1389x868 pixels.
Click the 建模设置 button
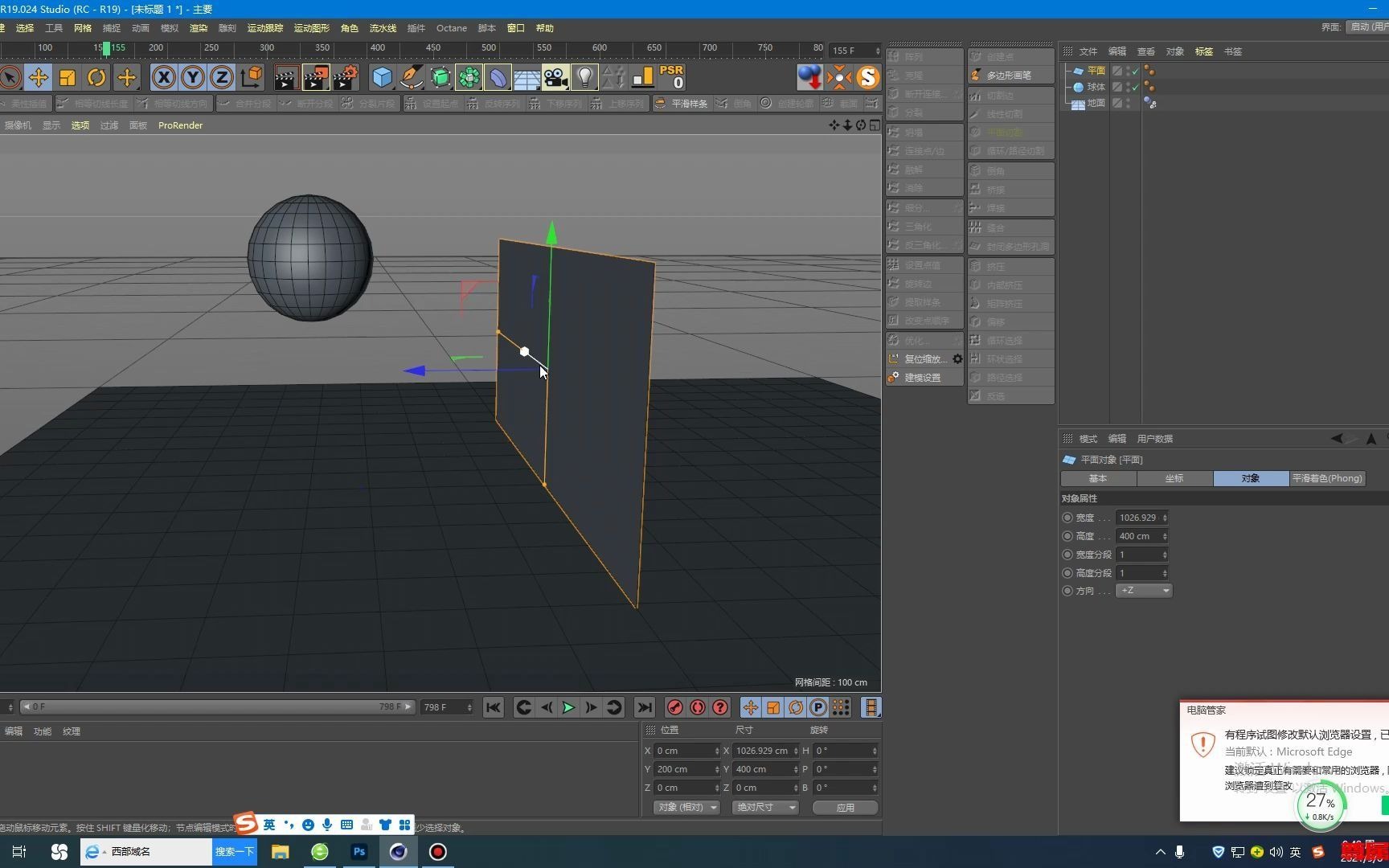tap(923, 378)
